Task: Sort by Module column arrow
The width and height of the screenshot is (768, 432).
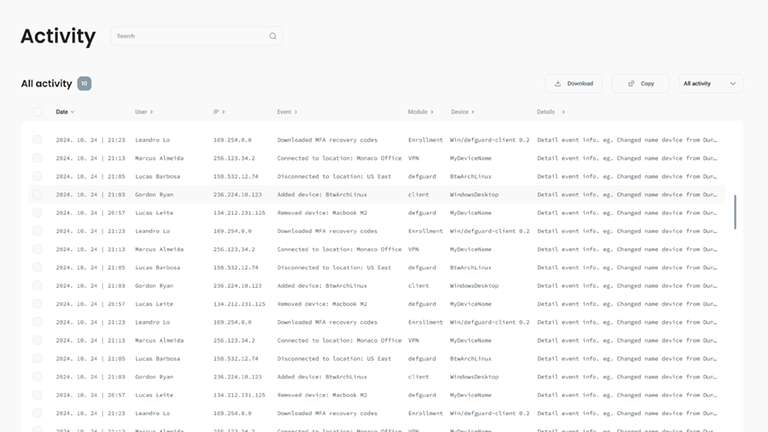Action: pyautogui.click(x=432, y=112)
